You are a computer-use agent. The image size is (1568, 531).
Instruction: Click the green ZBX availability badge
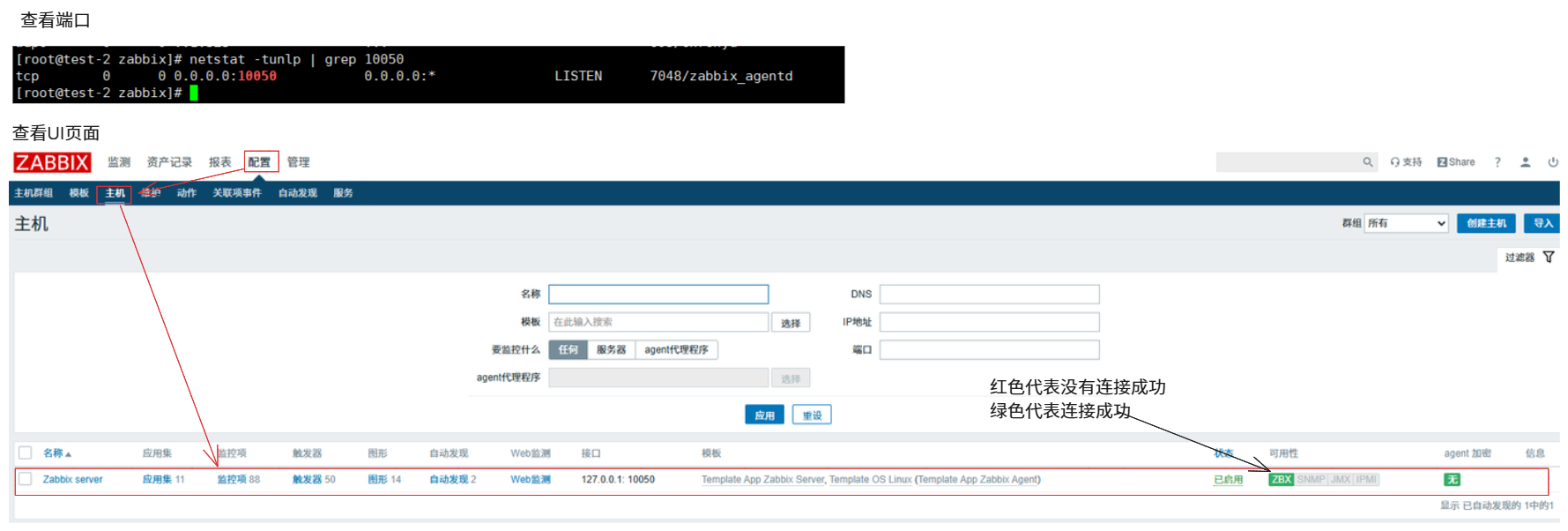click(x=1281, y=480)
